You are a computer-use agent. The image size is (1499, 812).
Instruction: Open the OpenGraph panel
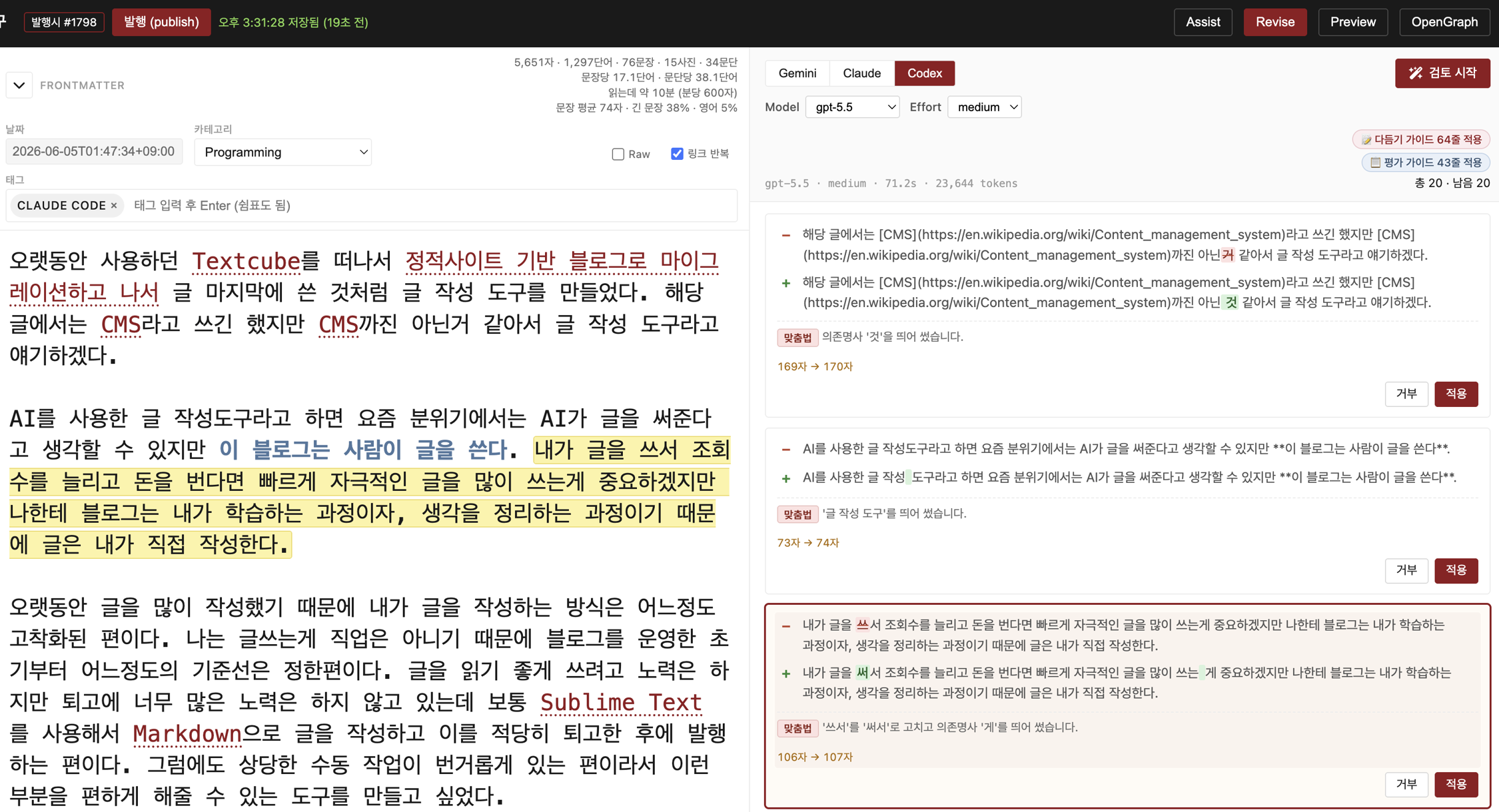(x=1444, y=22)
